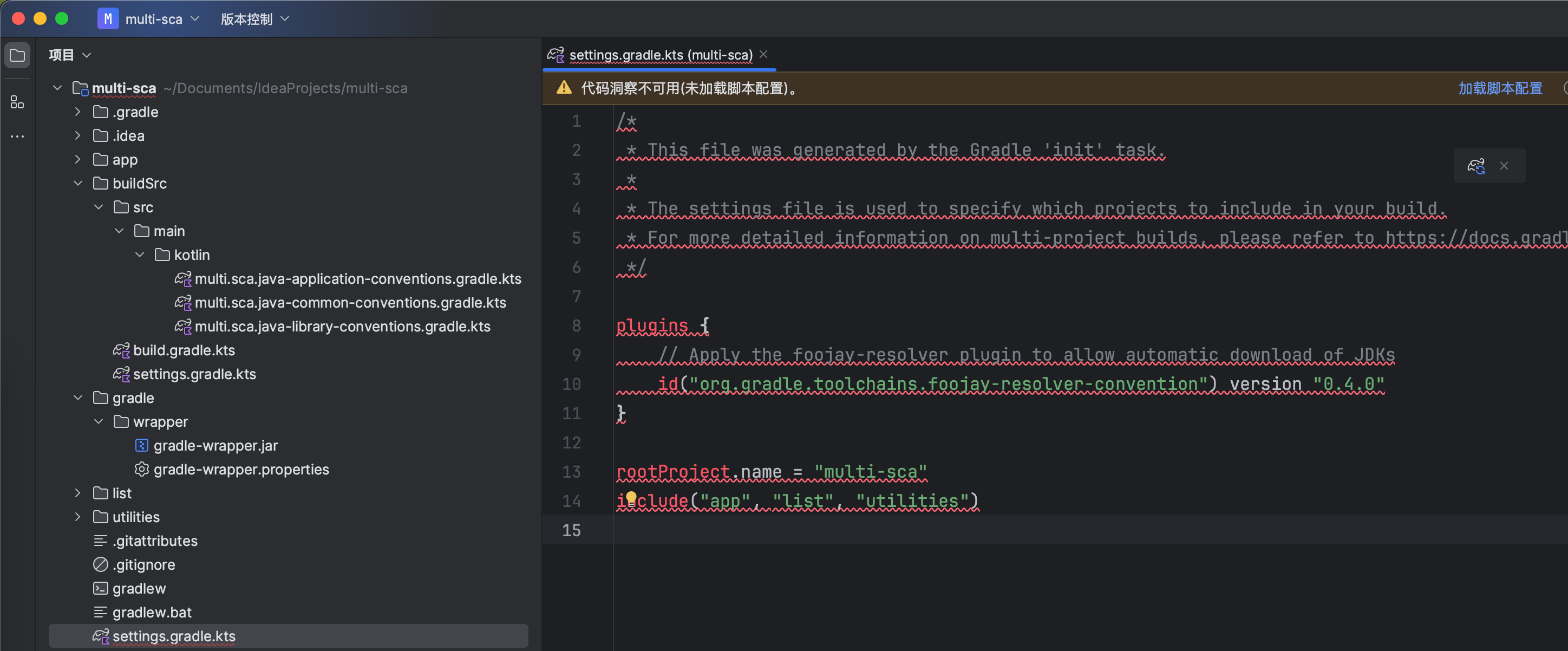This screenshot has height=651, width=1568.
Task: Select multi.sca.java-application-conventions.gradle.kts file
Action: pos(358,279)
